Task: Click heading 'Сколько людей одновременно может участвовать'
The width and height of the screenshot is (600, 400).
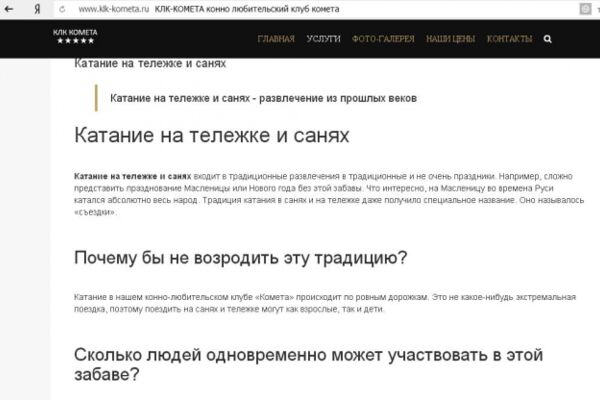Action: click(308, 364)
